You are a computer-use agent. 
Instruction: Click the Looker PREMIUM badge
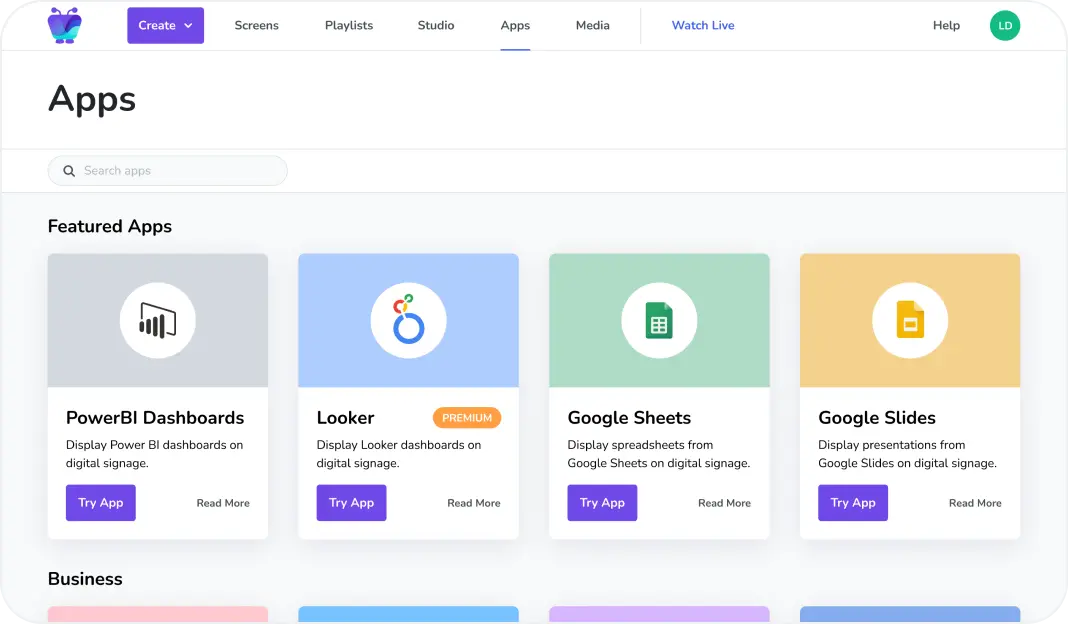pos(467,418)
